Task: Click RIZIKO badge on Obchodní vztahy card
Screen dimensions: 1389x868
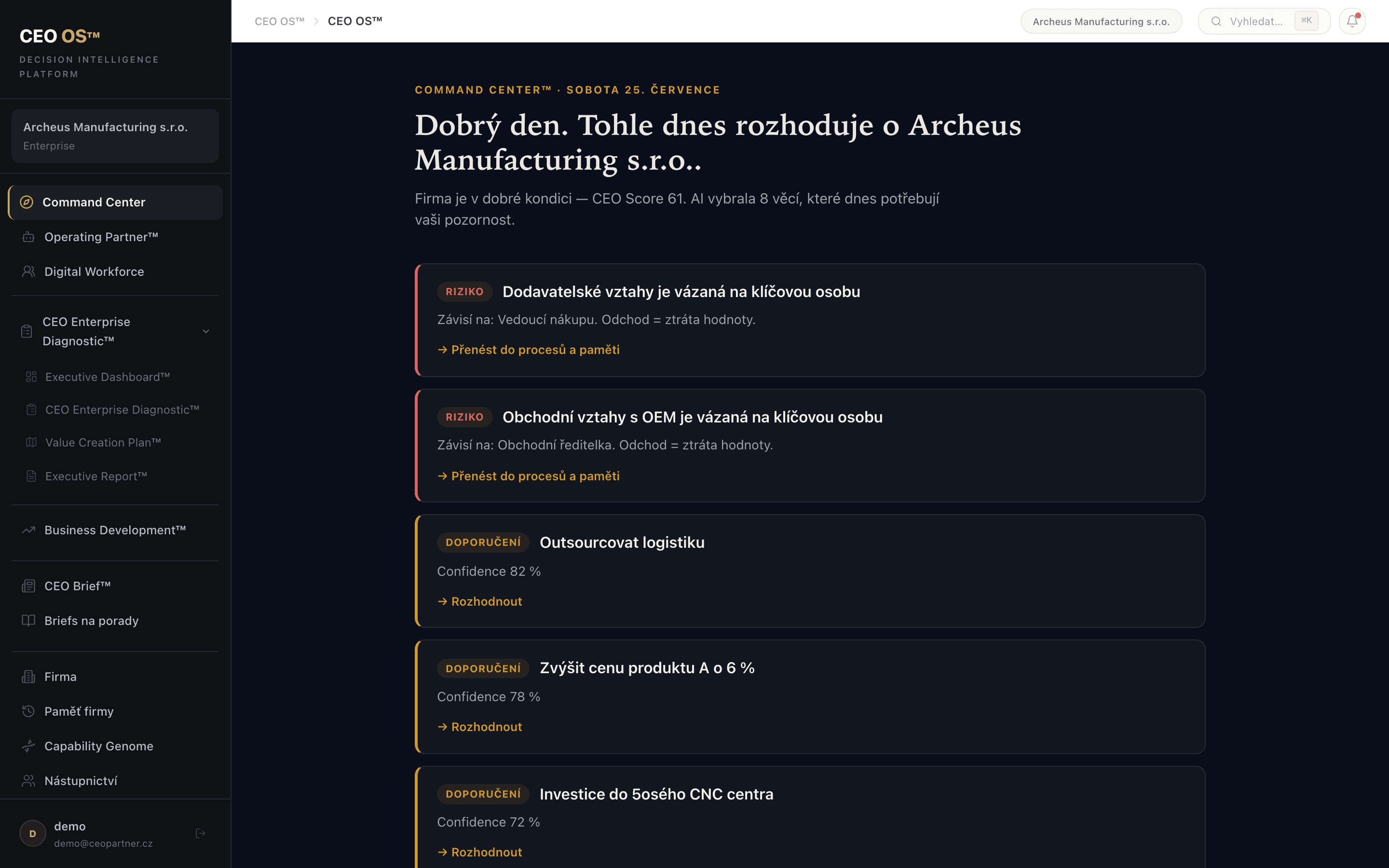Action: point(464,417)
